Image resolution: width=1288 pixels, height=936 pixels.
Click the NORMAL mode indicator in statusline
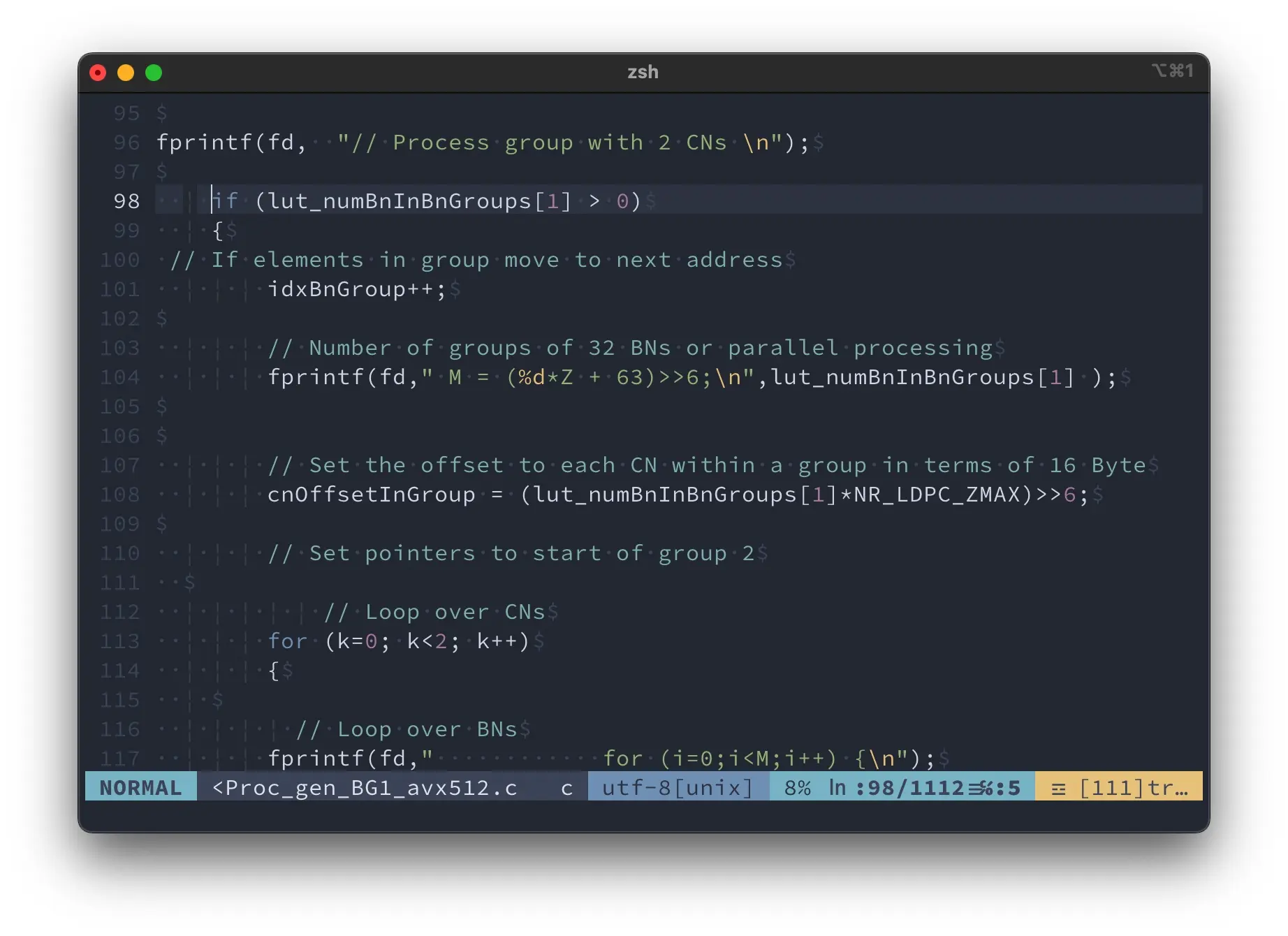[x=140, y=788]
